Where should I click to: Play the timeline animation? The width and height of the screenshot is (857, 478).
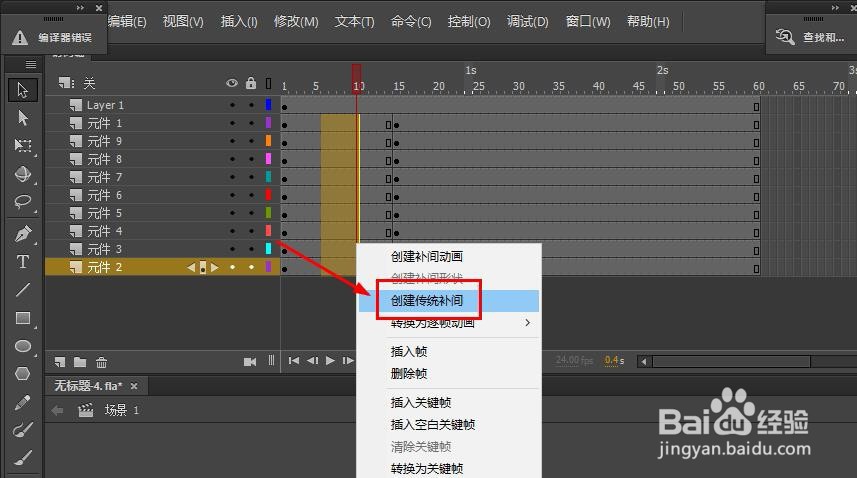[330, 361]
